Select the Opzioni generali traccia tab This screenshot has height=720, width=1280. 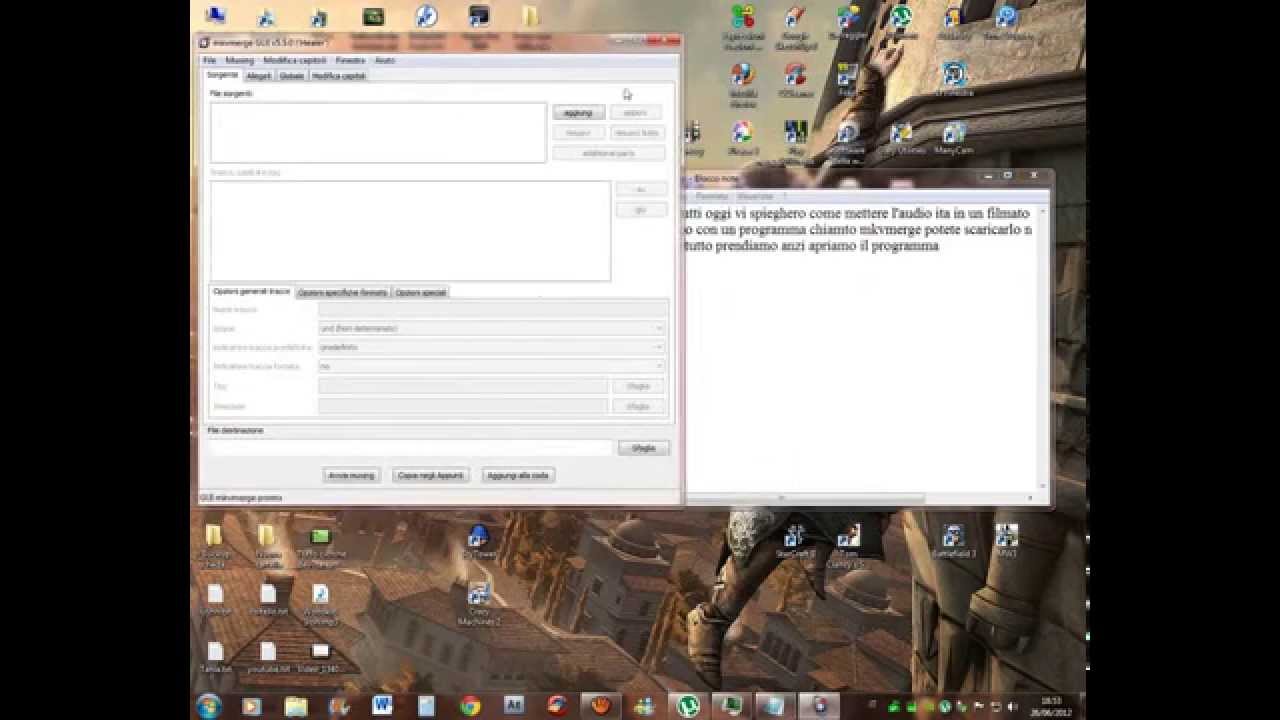[251, 291]
